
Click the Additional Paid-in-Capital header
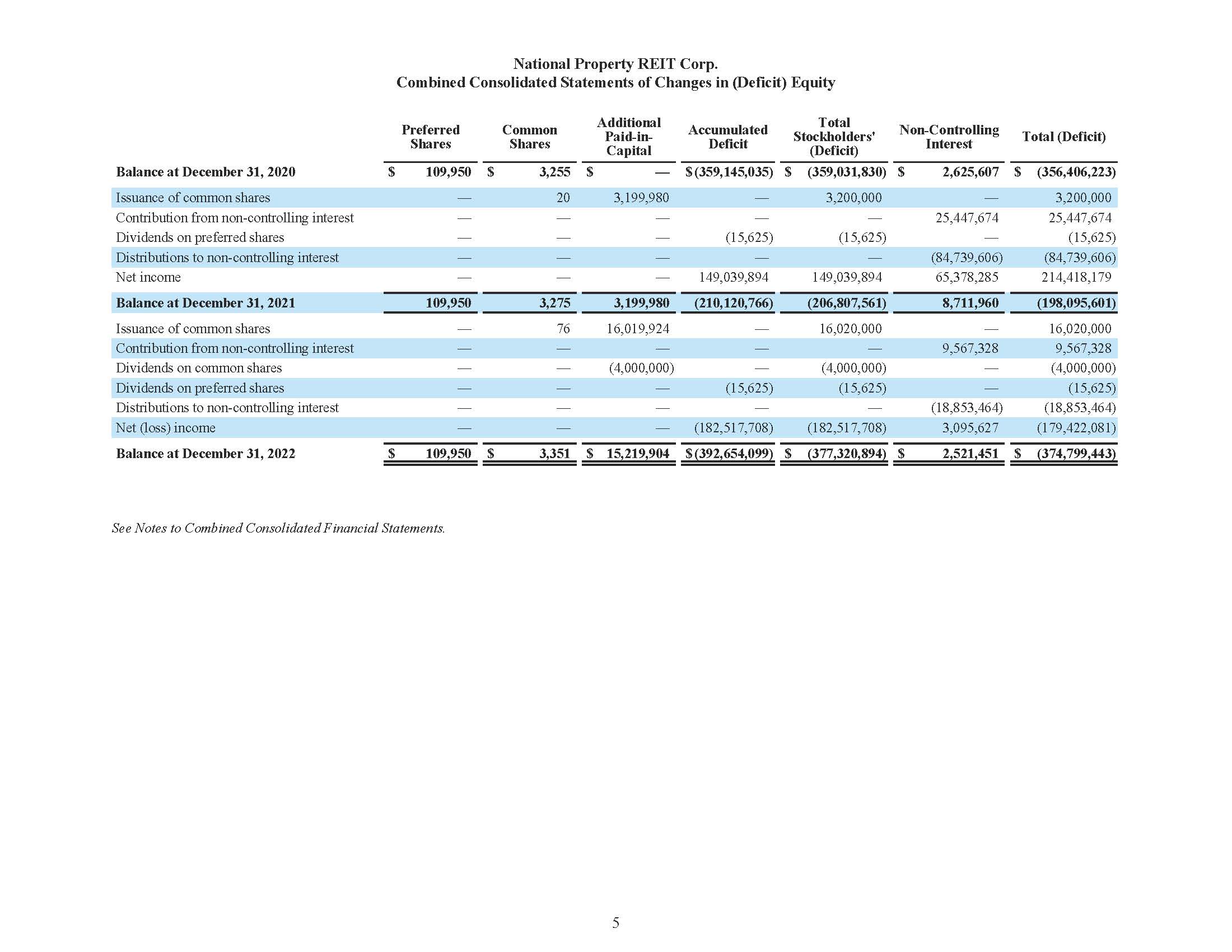coord(628,137)
